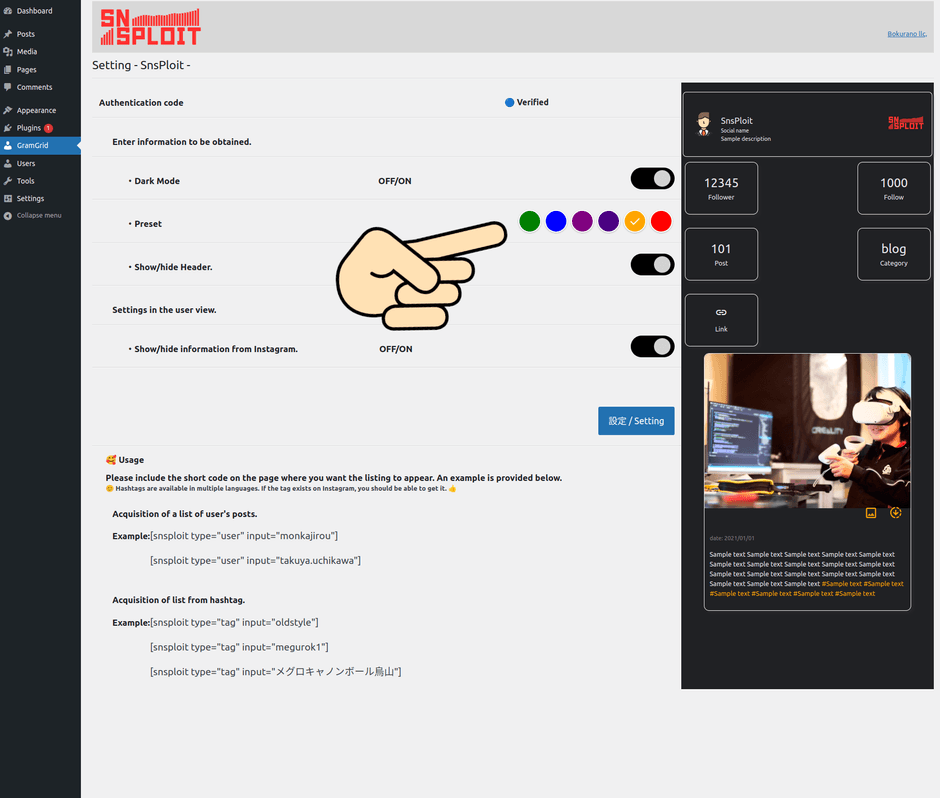
Task: Collapse the WordPress admin menu
Action: 38,216
